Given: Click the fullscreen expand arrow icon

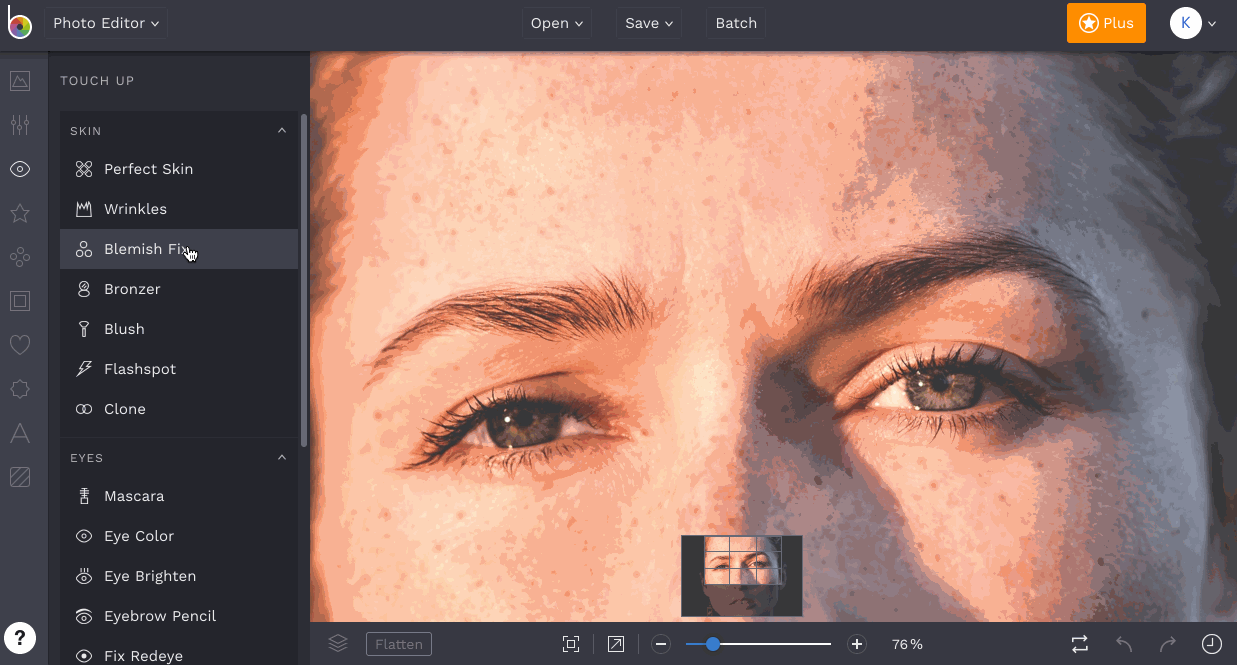Looking at the screenshot, I should tap(616, 645).
